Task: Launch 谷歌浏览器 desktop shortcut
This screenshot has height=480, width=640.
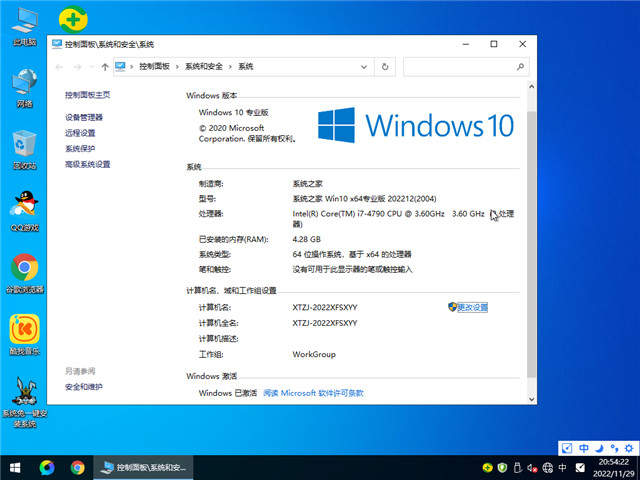Action: (24, 273)
